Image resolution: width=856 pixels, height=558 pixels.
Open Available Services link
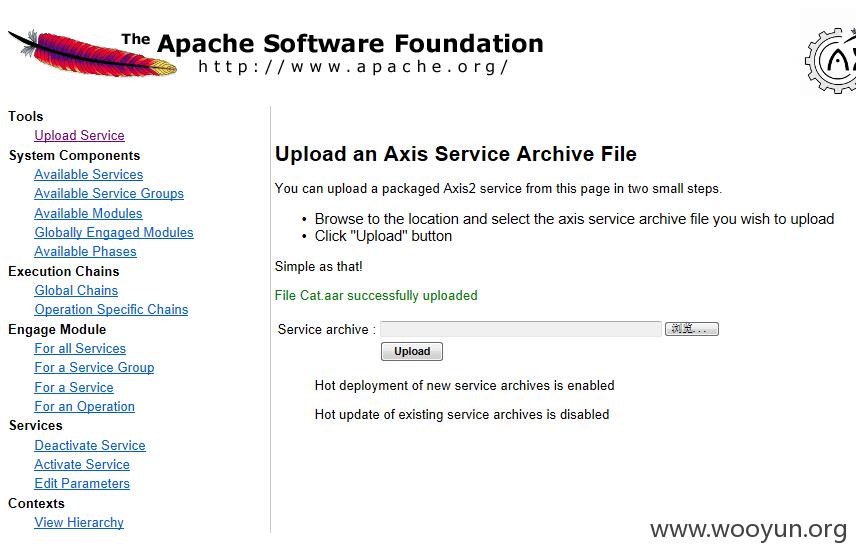pyautogui.click(x=88, y=174)
